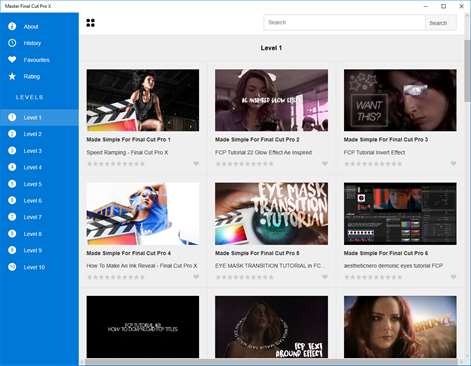The image size is (471, 366).
Task: Click the About info icon
Action: [12, 26]
